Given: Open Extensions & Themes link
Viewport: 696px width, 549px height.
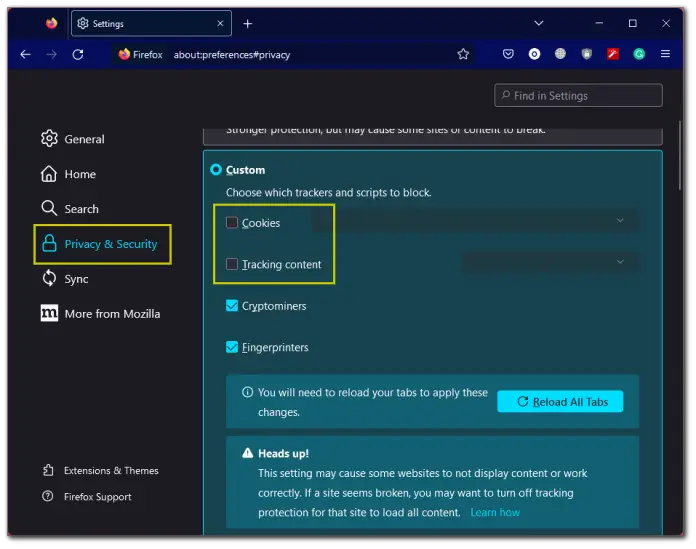Looking at the screenshot, I should [x=101, y=470].
